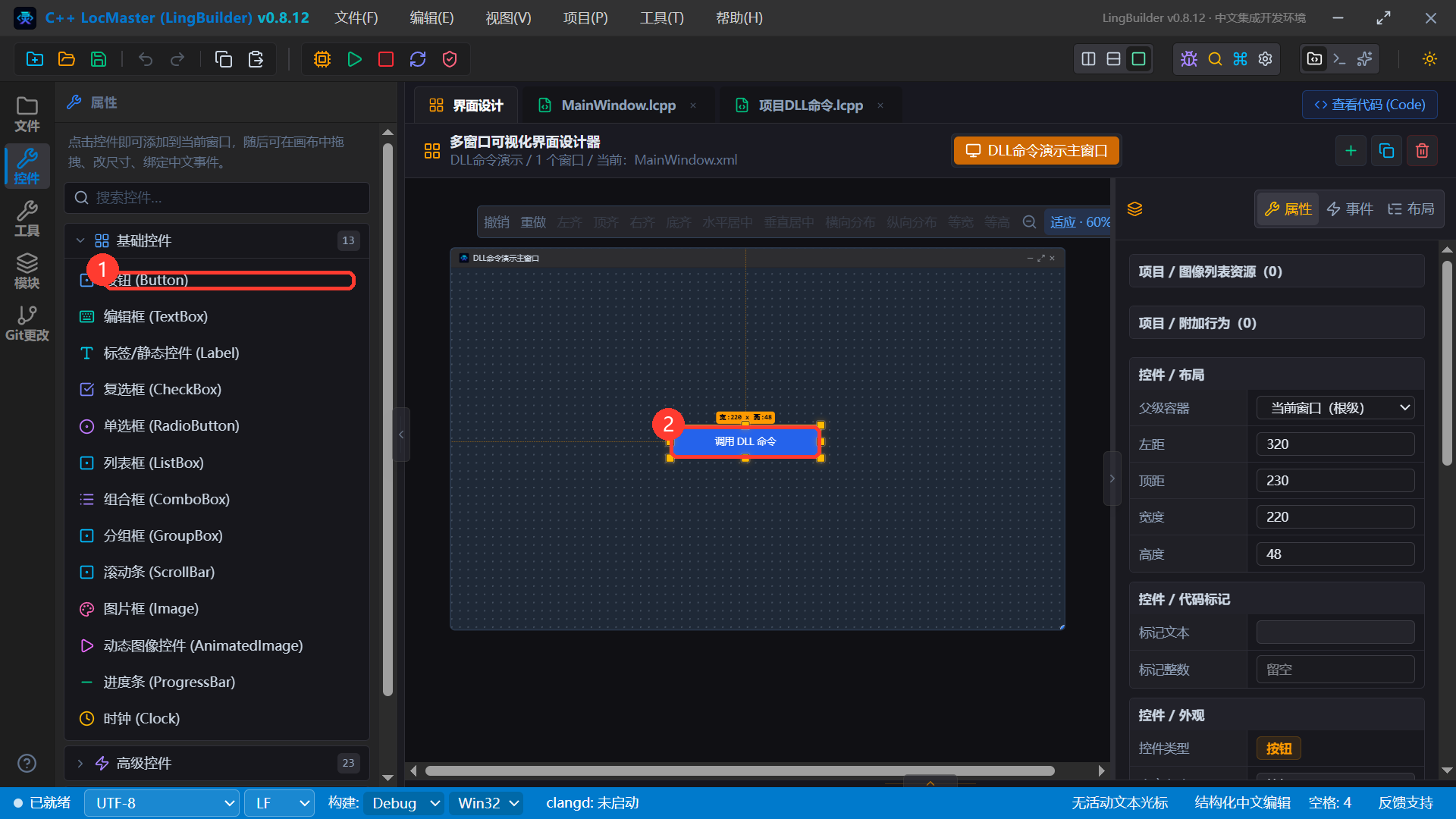Click 查看代码 (Code) button
The height and width of the screenshot is (819, 1456).
pyautogui.click(x=1370, y=105)
